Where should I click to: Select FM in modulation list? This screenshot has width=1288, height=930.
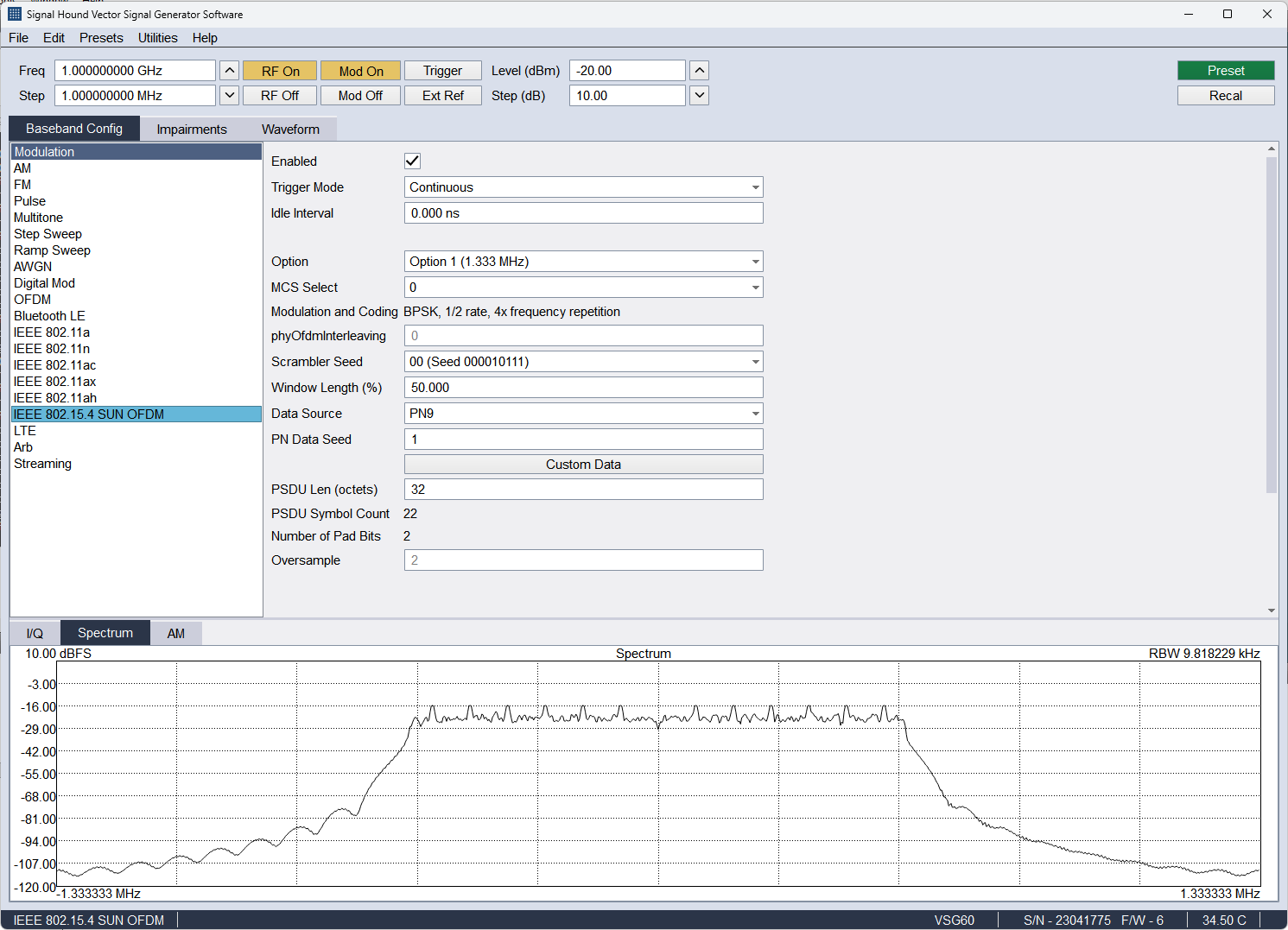136,185
